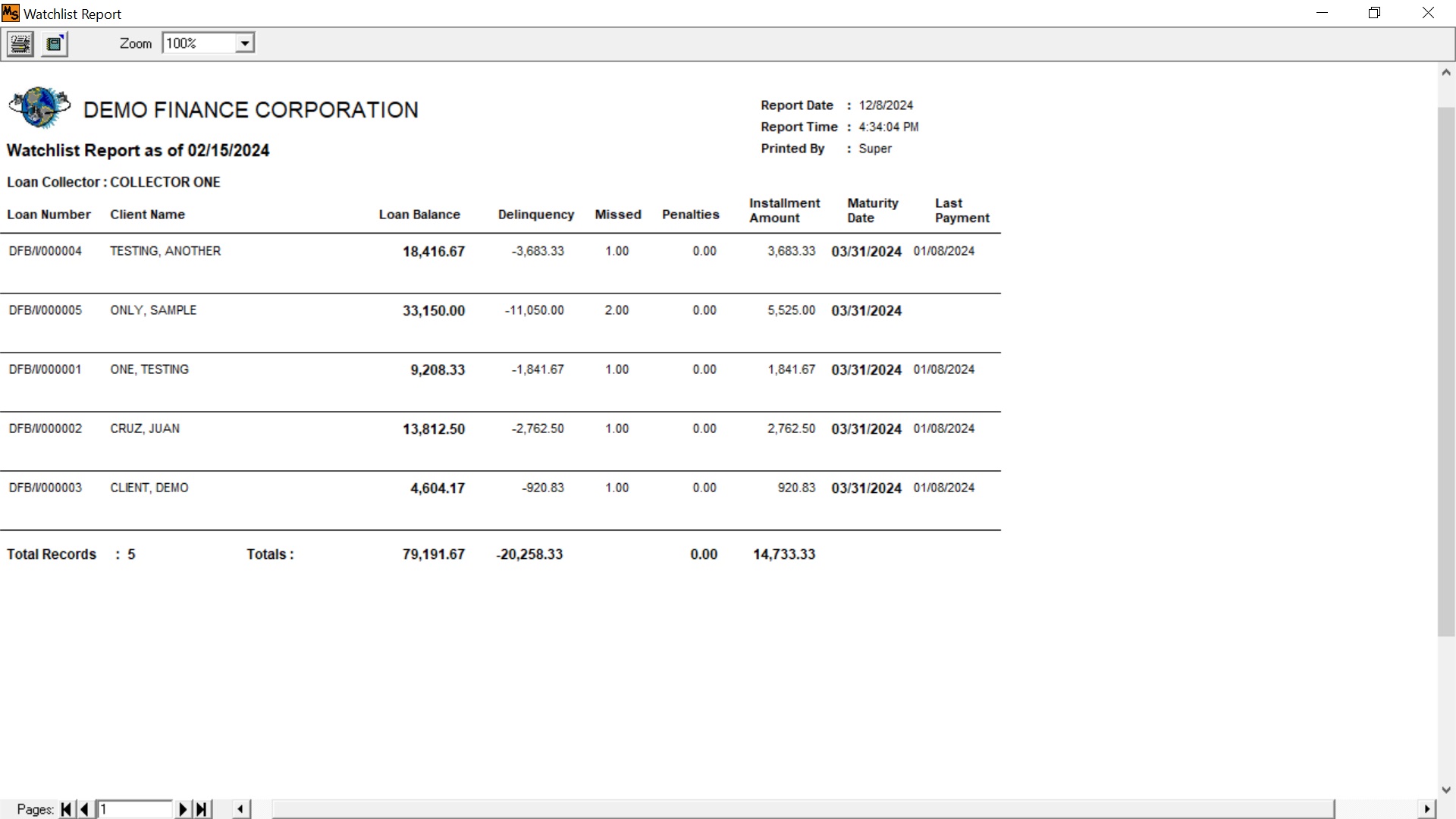Minimize the Watchlist Report window
Viewport: 1456px width, 819px height.
point(1322,13)
